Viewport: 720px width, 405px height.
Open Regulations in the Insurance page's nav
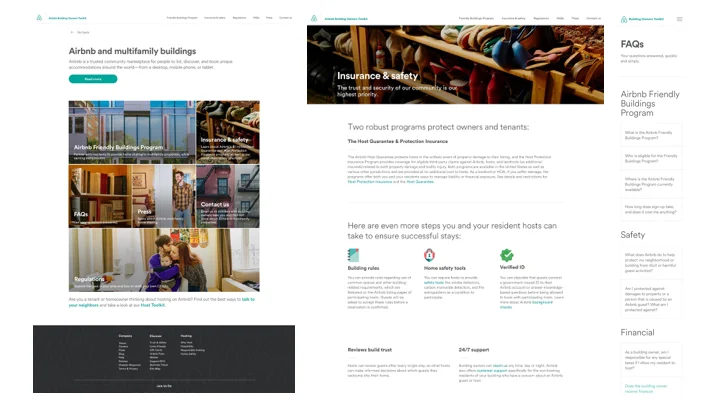[541, 18]
